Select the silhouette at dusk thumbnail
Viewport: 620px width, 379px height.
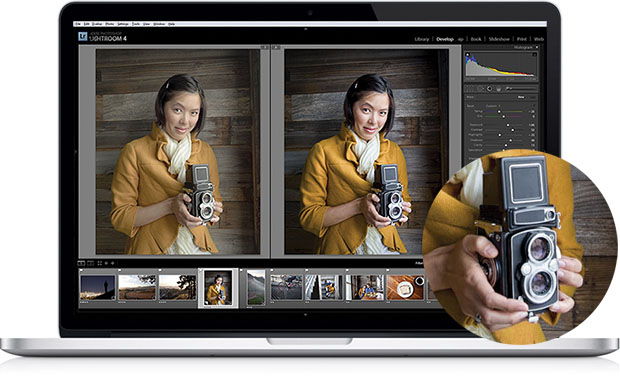tap(98, 287)
